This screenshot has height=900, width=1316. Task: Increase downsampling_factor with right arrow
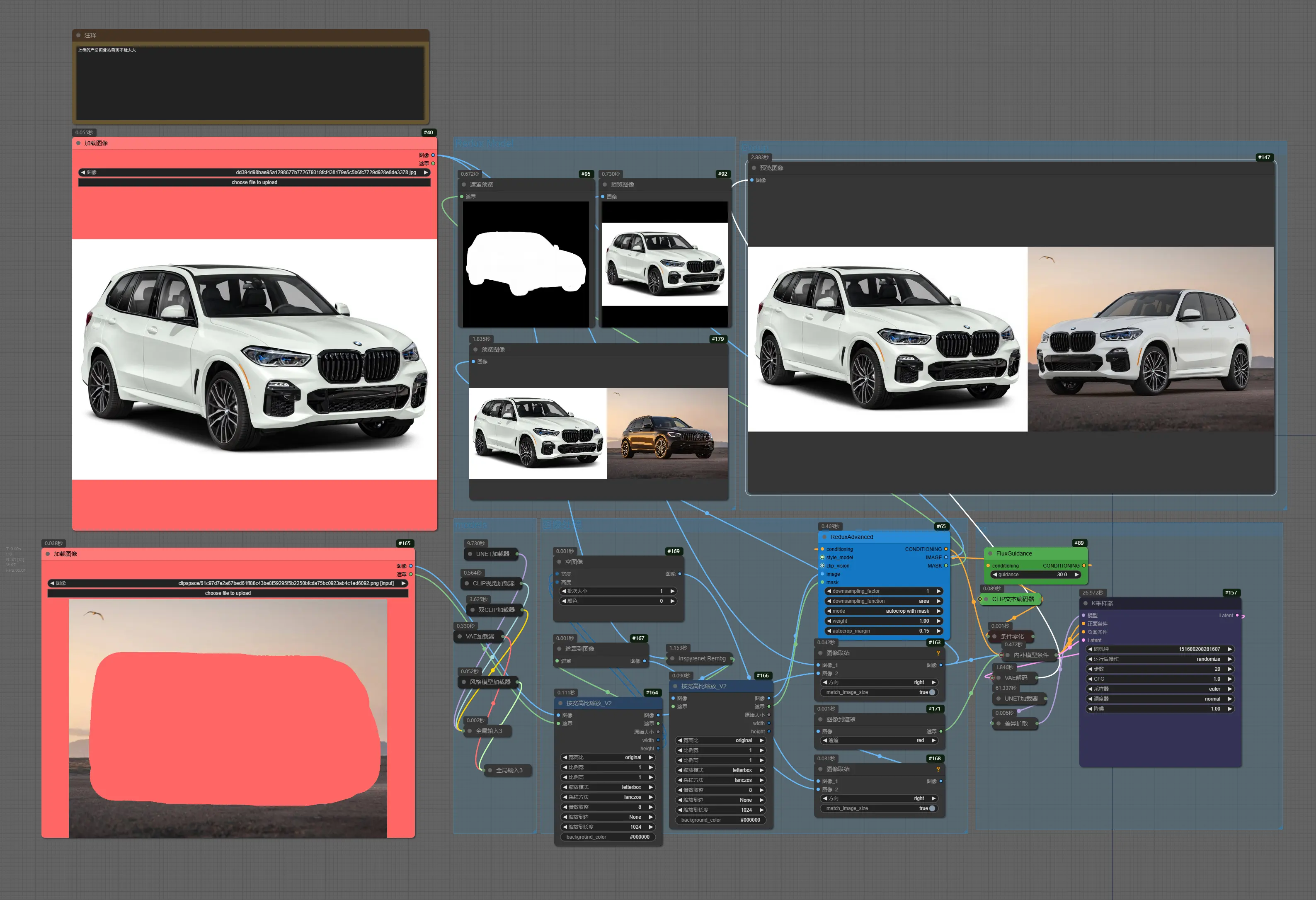pyautogui.click(x=938, y=591)
